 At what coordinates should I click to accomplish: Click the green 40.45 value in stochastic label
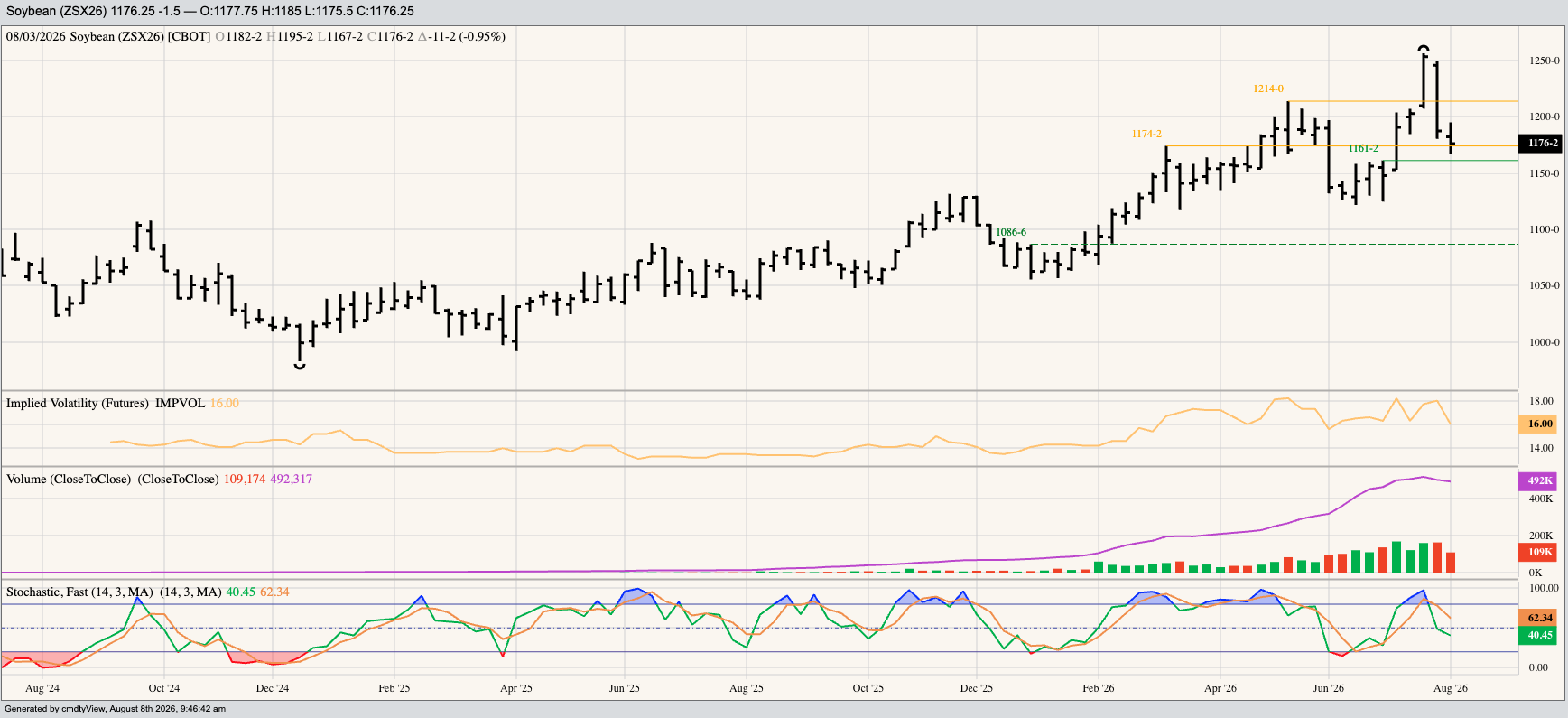coord(241,592)
